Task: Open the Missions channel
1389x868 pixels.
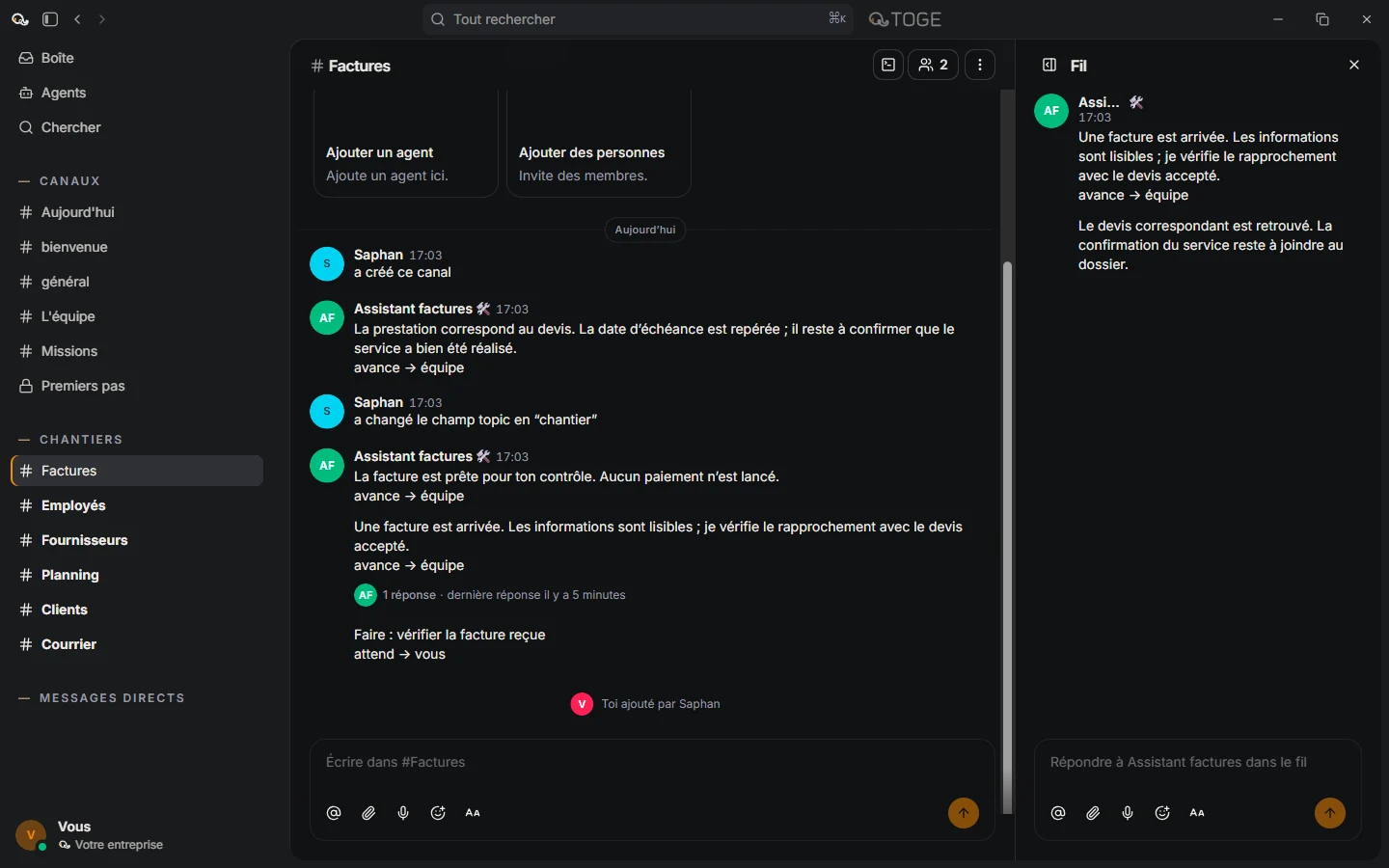Action: tap(137, 351)
